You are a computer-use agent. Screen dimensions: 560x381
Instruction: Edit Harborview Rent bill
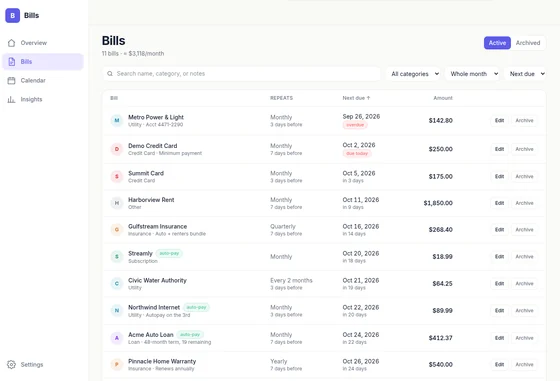pyautogui.click(x=499, y=203)
